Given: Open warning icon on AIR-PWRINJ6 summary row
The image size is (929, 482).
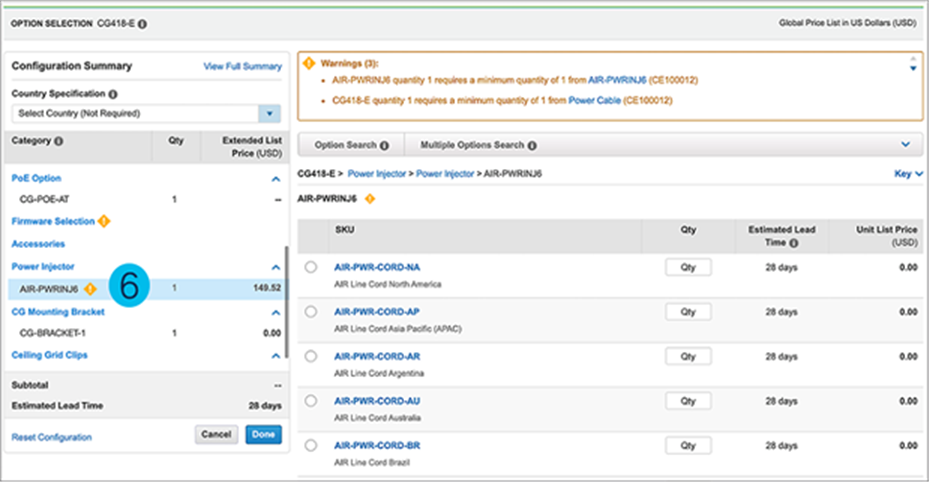Looking at the screenshot, I should 90,289.
